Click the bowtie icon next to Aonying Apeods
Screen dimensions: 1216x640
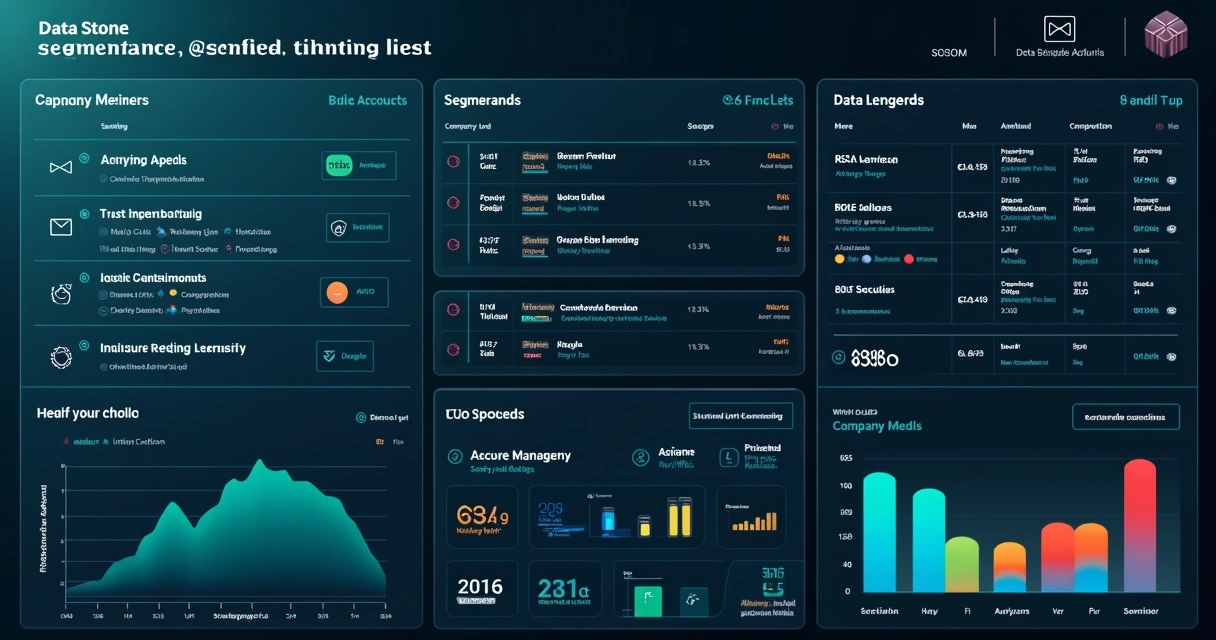click(x=61, y=167)
